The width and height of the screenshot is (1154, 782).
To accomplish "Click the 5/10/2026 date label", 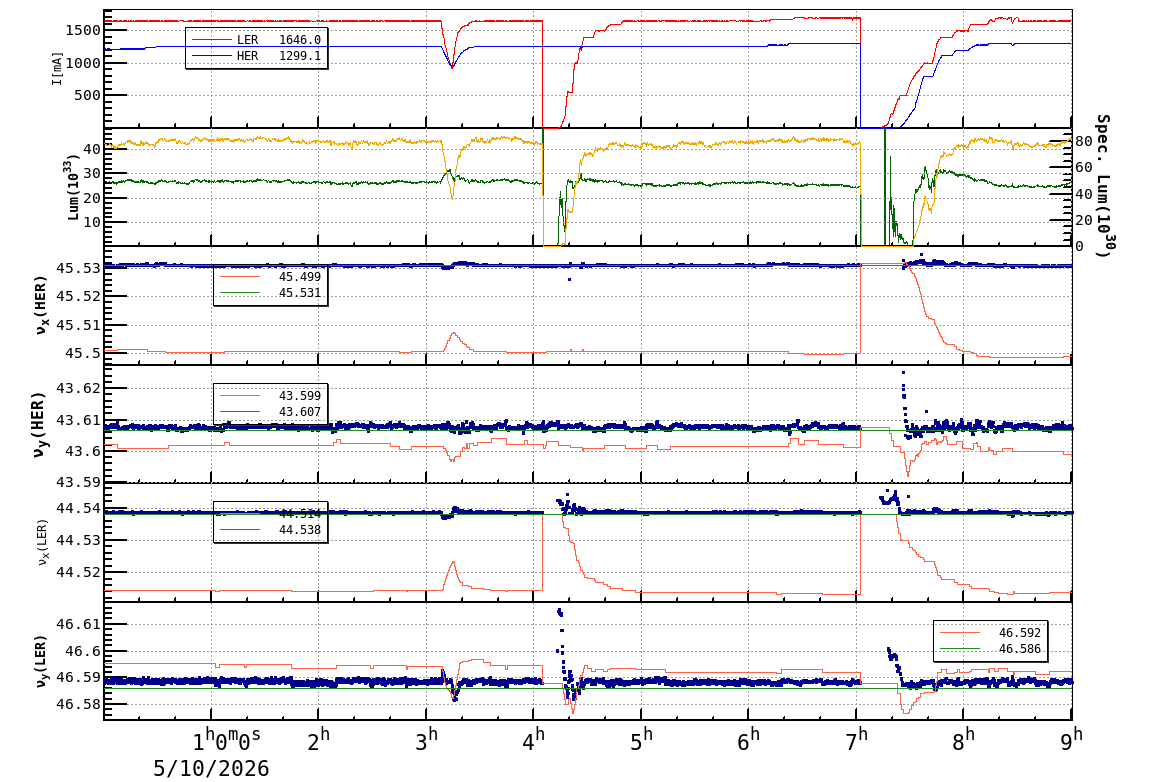I will pos(211,769).
